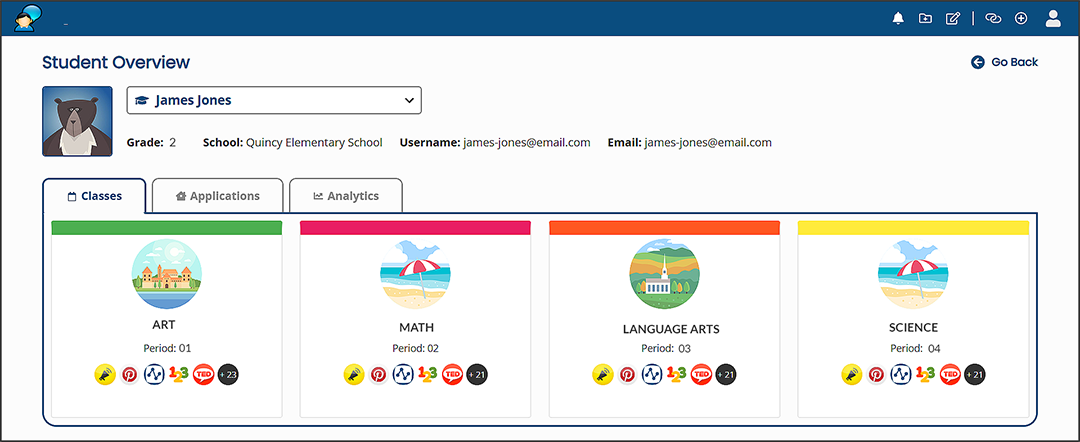Screen dimensions: 1080x442
Task: Open the 123 app in LANGUAGE ARTS card
Action: point(676,375)
